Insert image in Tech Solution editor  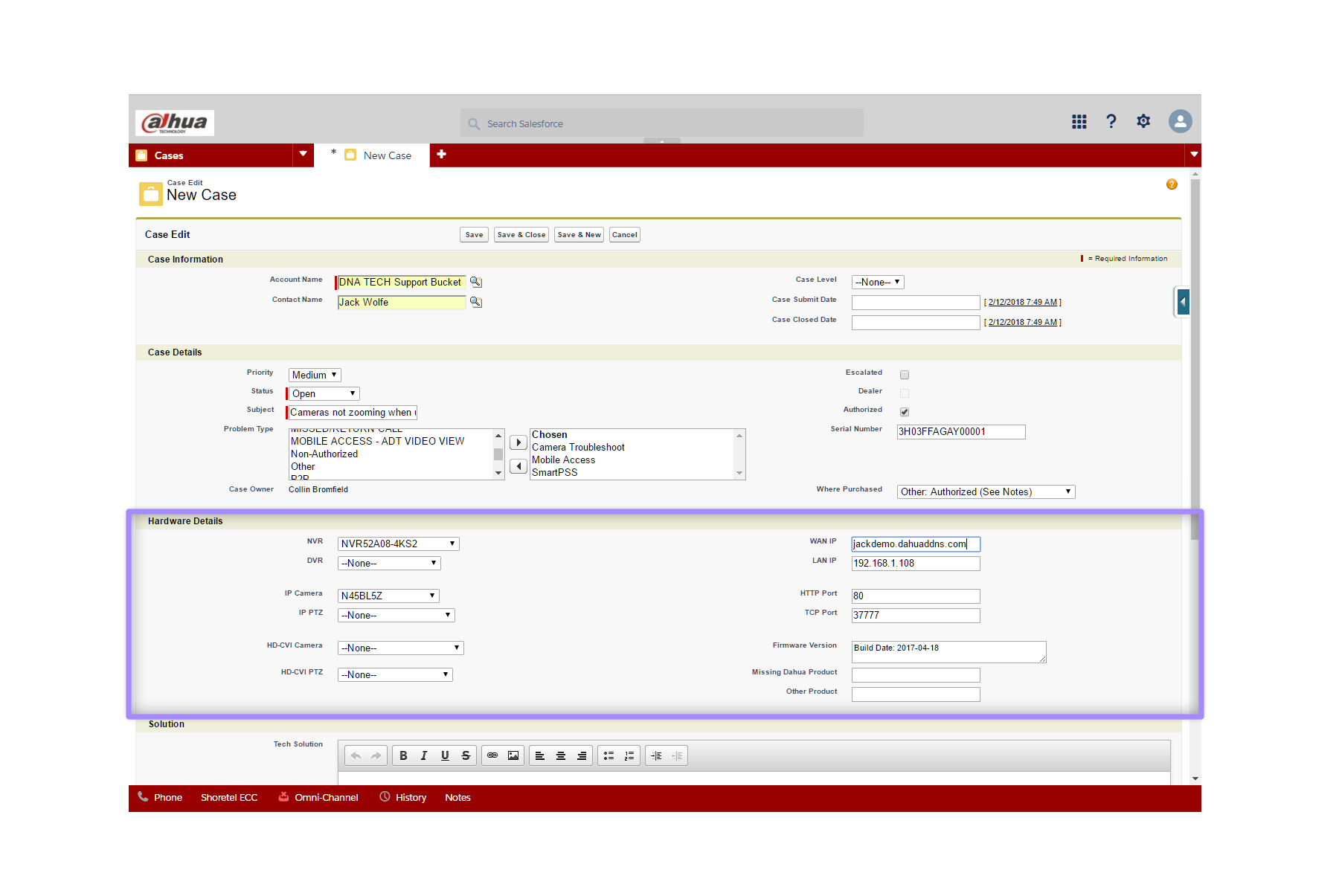513,755
